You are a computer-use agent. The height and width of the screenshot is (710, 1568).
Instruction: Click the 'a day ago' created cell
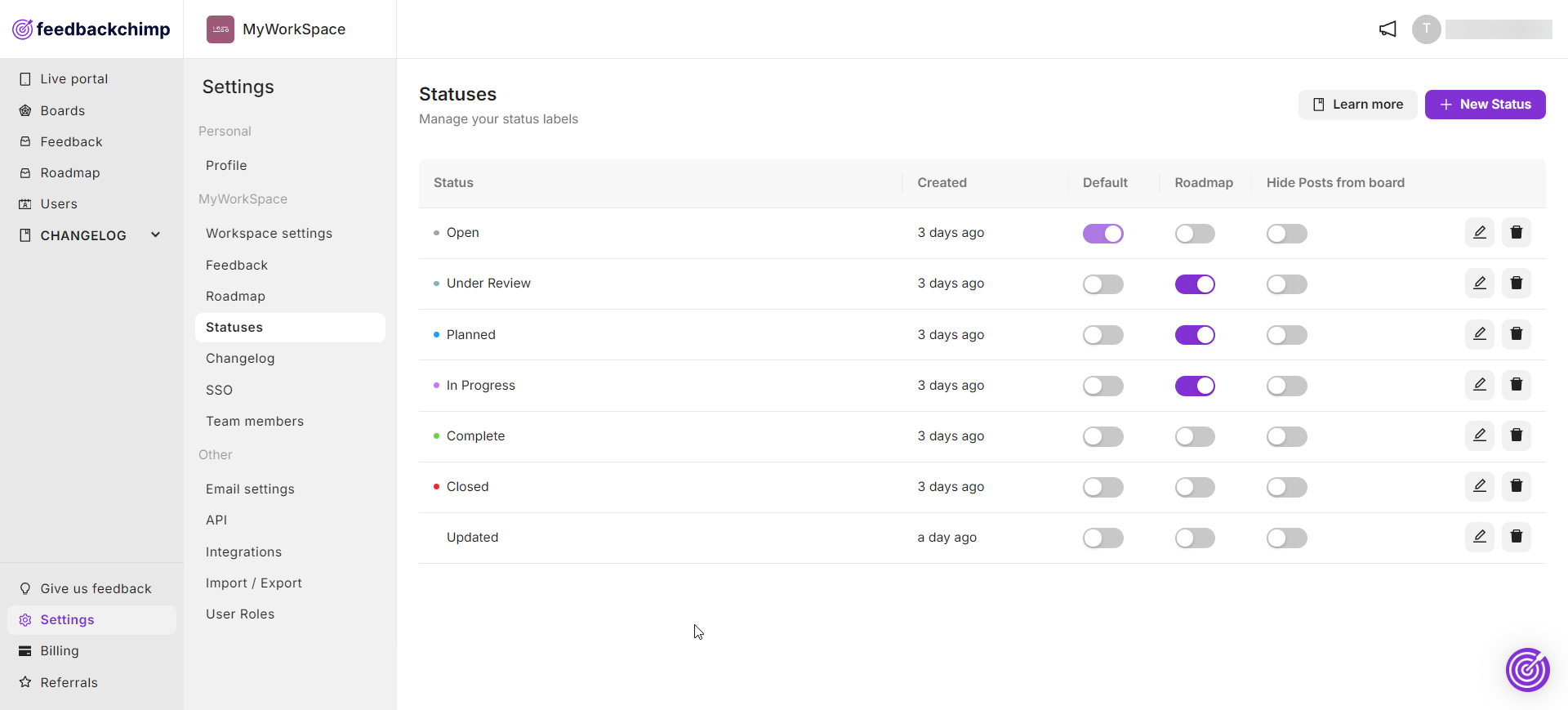click(x=947, y=538)
